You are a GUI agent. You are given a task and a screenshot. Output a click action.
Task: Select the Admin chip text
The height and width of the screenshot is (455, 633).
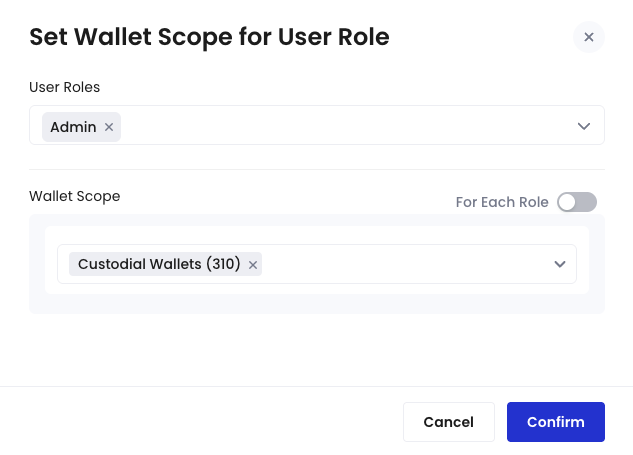pyautogui.click(x=73, y=127)
